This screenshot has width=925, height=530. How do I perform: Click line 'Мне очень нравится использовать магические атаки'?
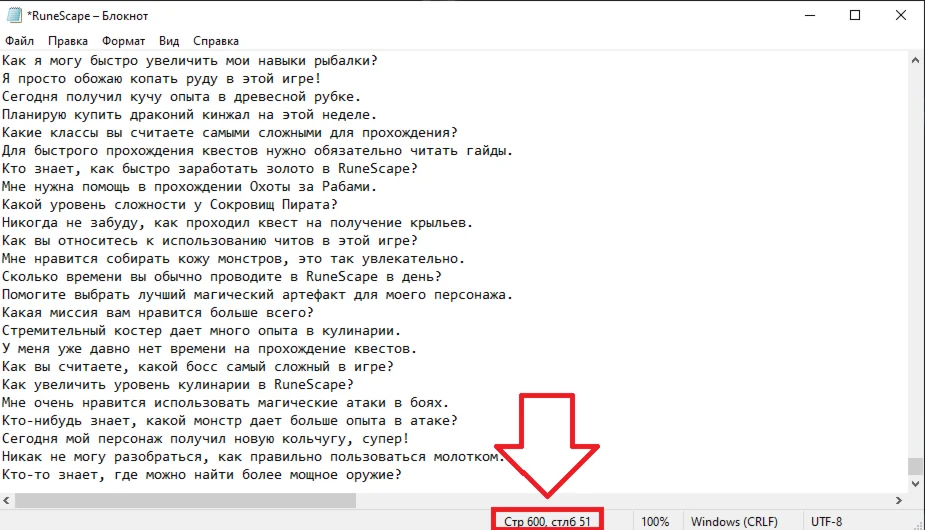pyautogui.click(x=225, y=403)
